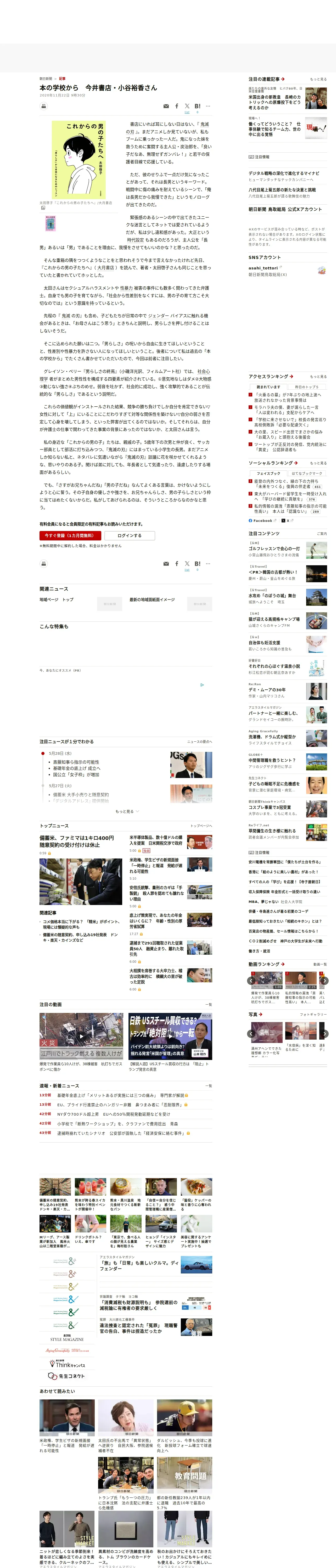Click the 先生コネクト logo
Viewport: 336px width, 1568px height.
coord(67,1376)
